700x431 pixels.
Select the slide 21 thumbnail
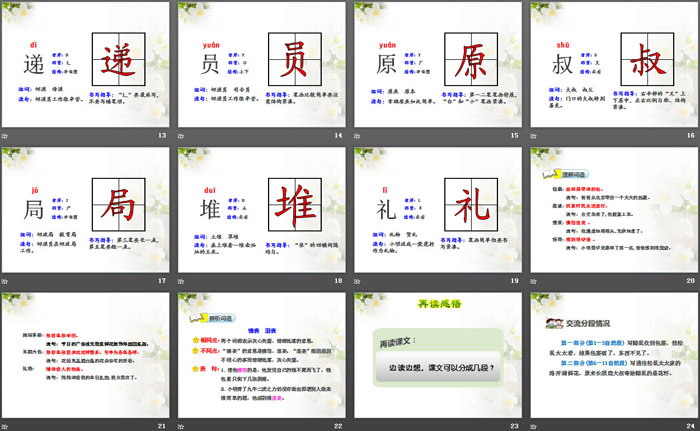85,355
